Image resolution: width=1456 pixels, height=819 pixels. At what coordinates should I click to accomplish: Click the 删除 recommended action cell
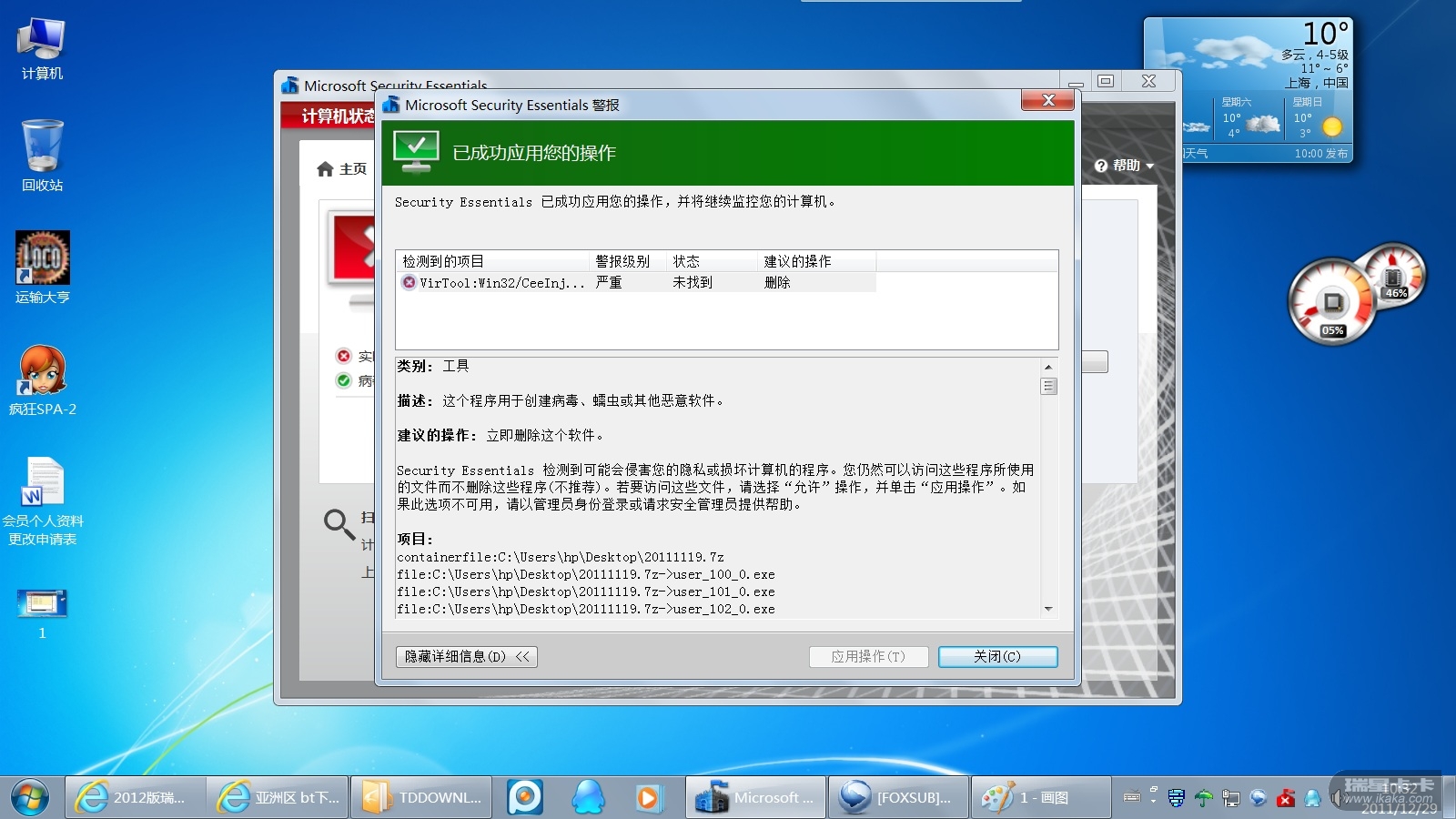[x=777, y=283]
